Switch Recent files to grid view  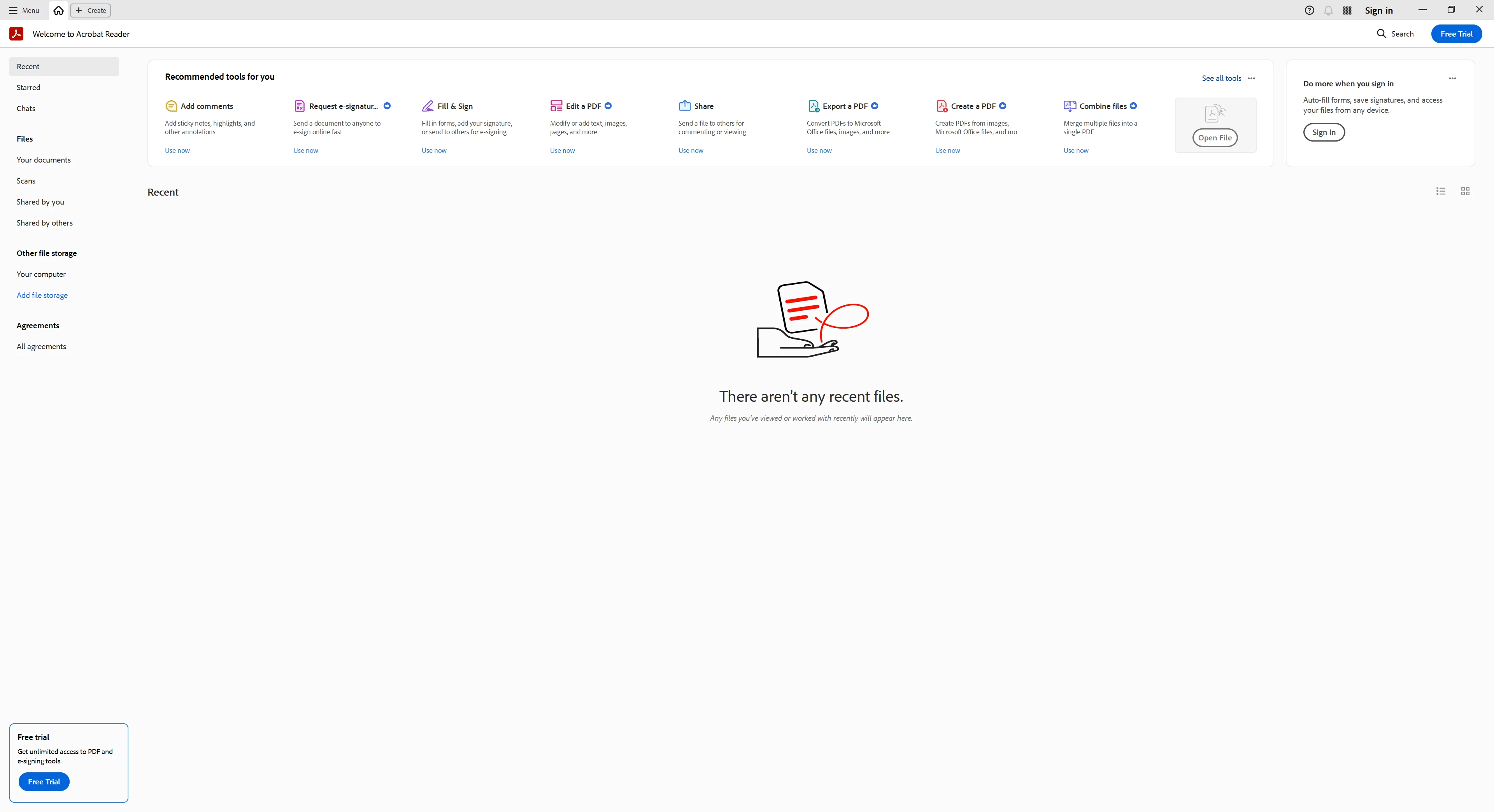[1465, 191]
